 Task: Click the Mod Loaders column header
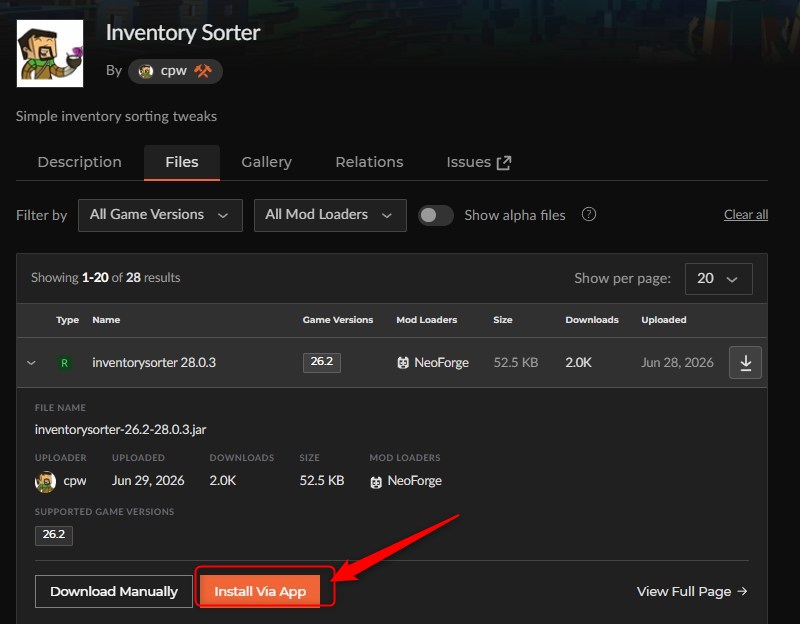(427, 320)
